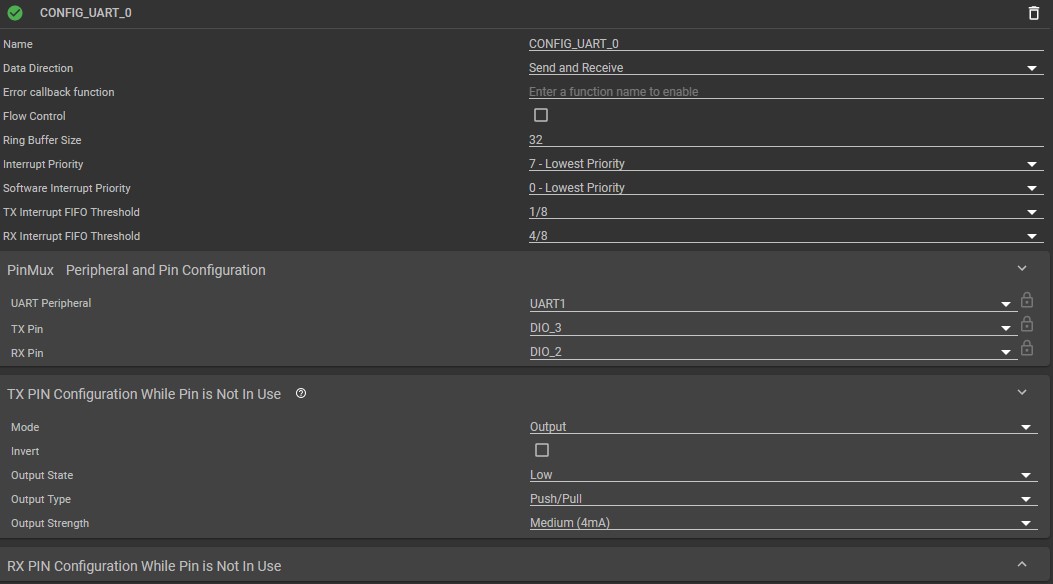Click the lock icon beside UART Peripheral
Screen dimensions: 1053x584
pyautogui.click(x=1027, y=300)
